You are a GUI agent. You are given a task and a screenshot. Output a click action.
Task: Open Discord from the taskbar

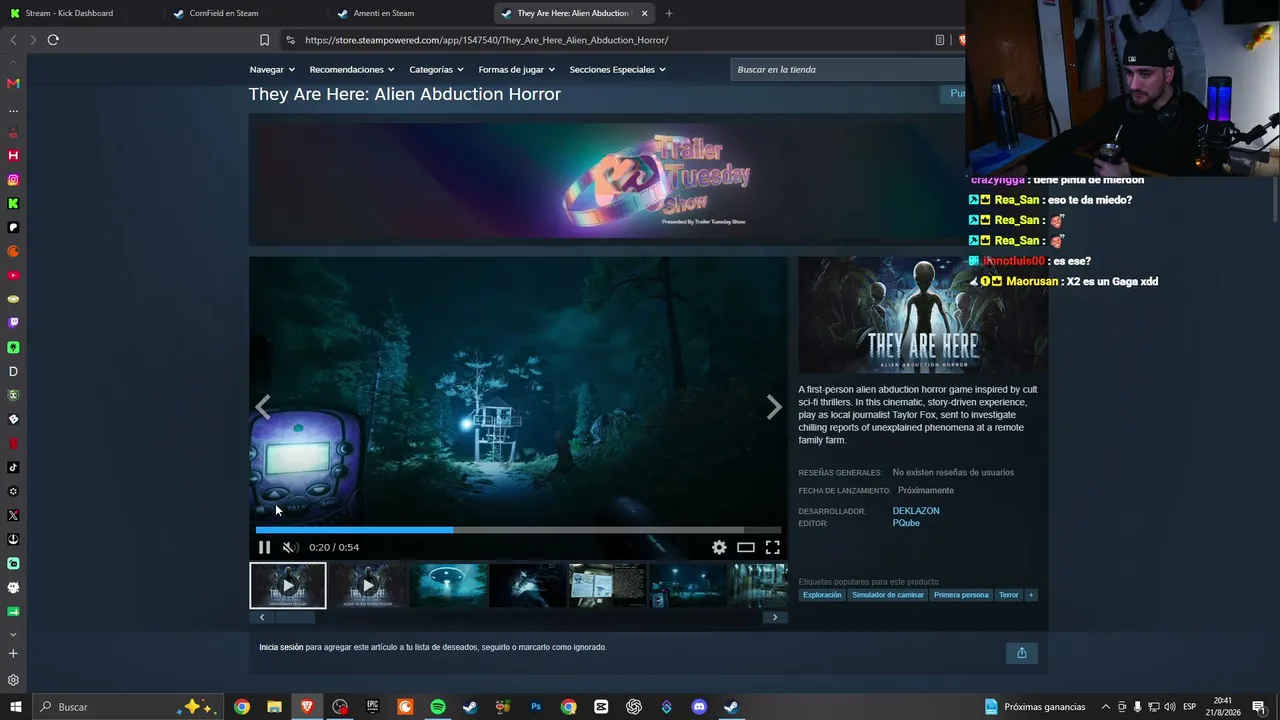[699, 707]
